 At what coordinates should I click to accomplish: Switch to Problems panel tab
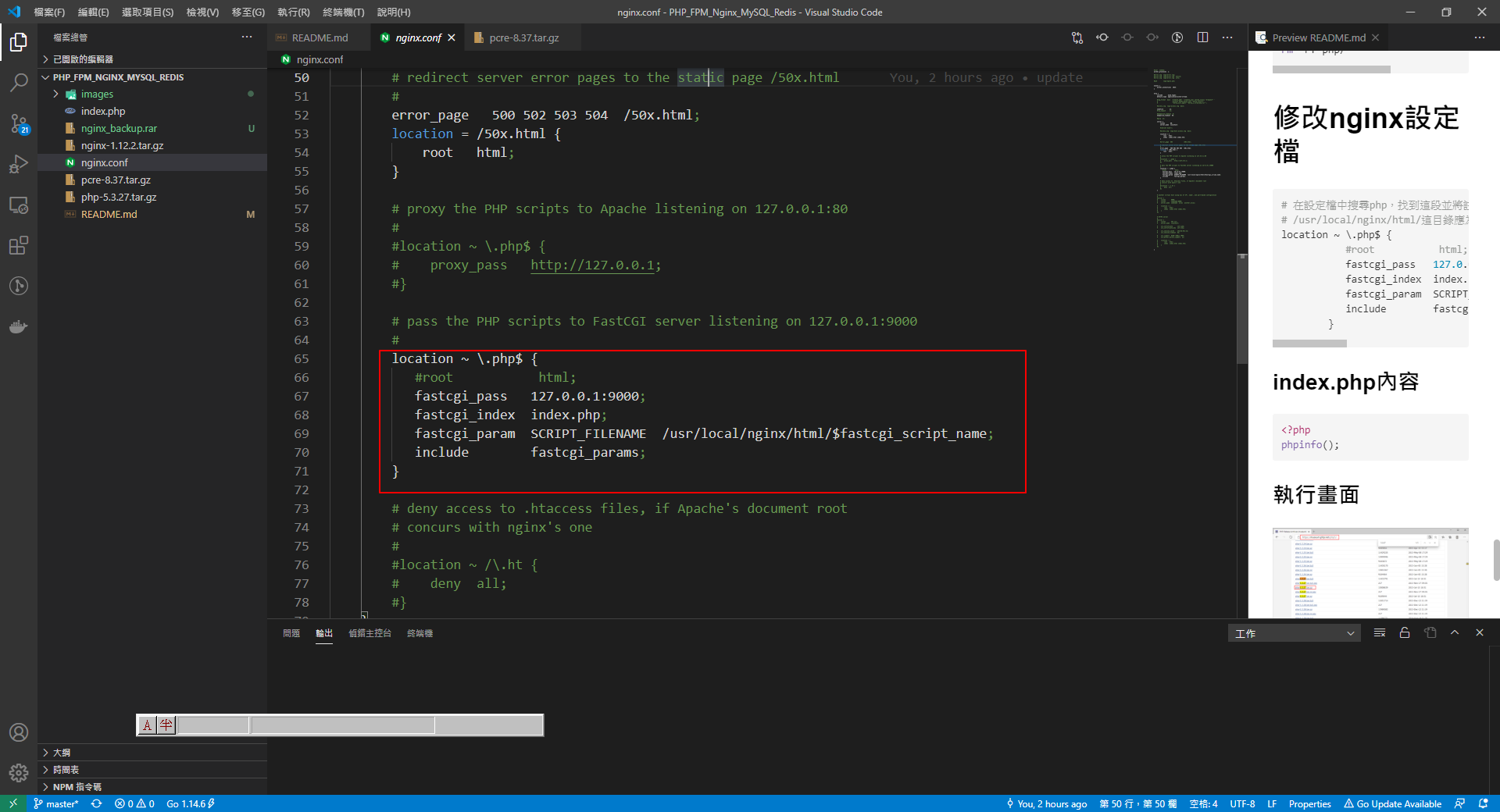[291, 633]
